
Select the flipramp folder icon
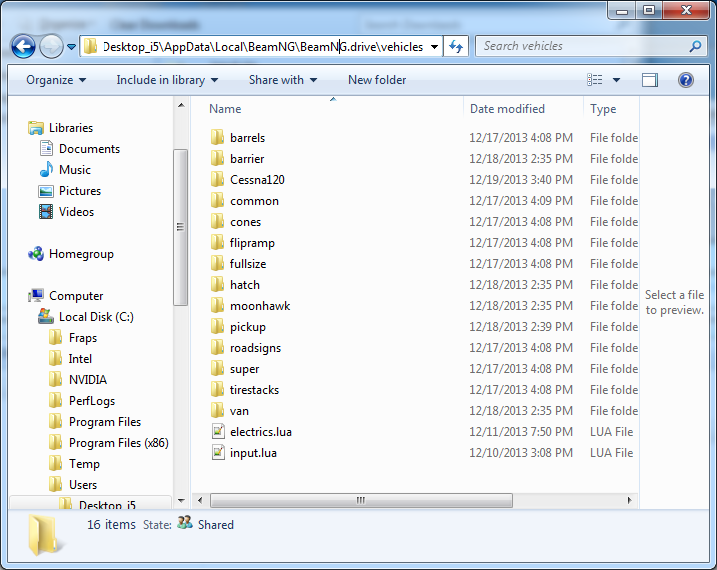(x=218, y=242)
